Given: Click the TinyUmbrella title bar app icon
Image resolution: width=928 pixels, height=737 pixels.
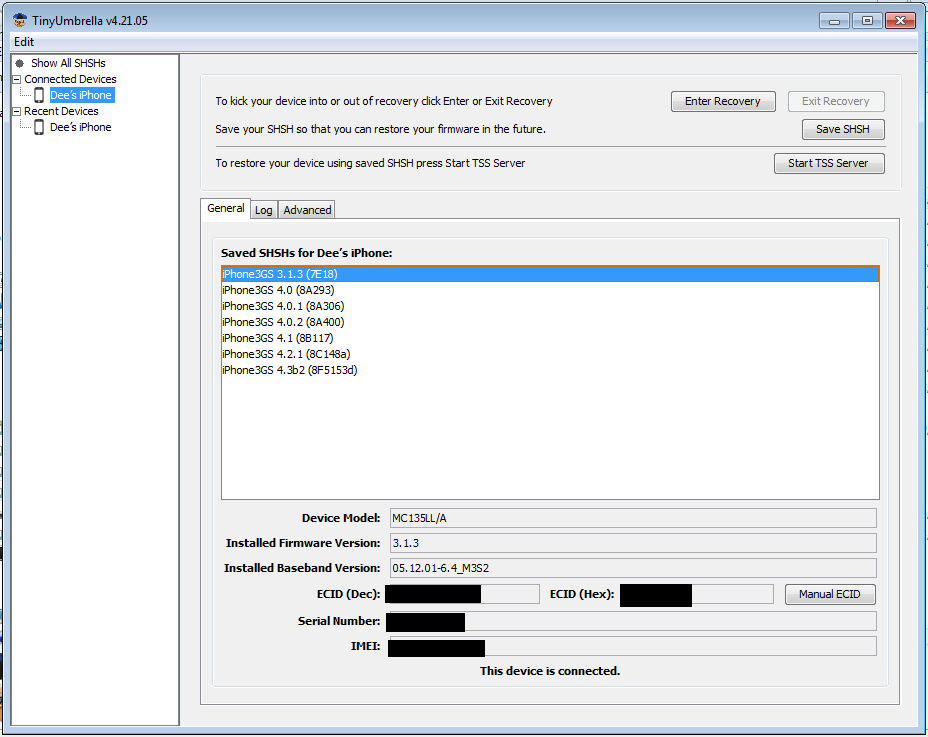Looking at the screenshot, I should pyautogui.click(x=20, y=20).
